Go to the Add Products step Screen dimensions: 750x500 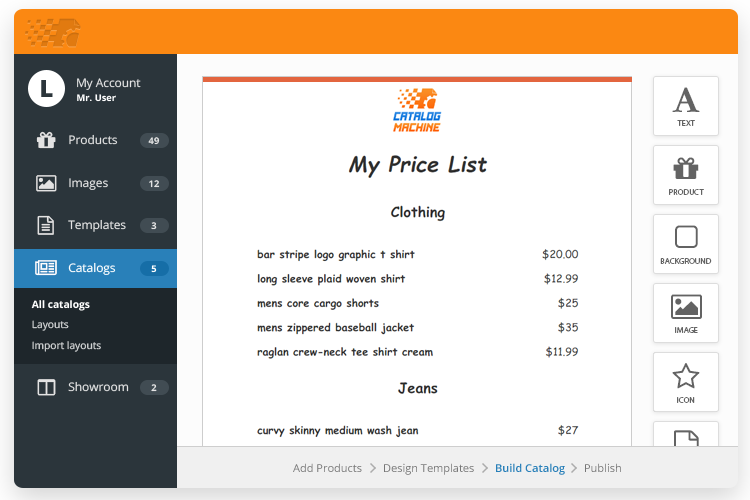pyautogui.click(x=327, y=468)
